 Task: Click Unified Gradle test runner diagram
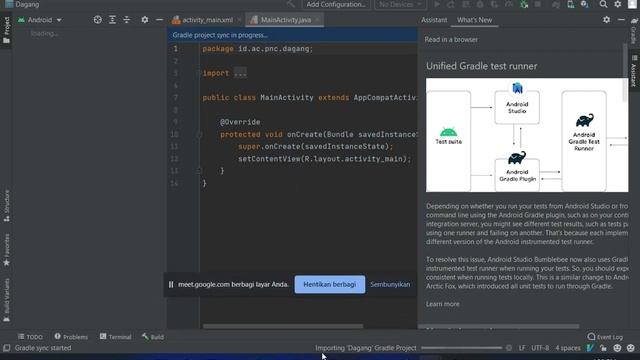[x=527, y=135]
